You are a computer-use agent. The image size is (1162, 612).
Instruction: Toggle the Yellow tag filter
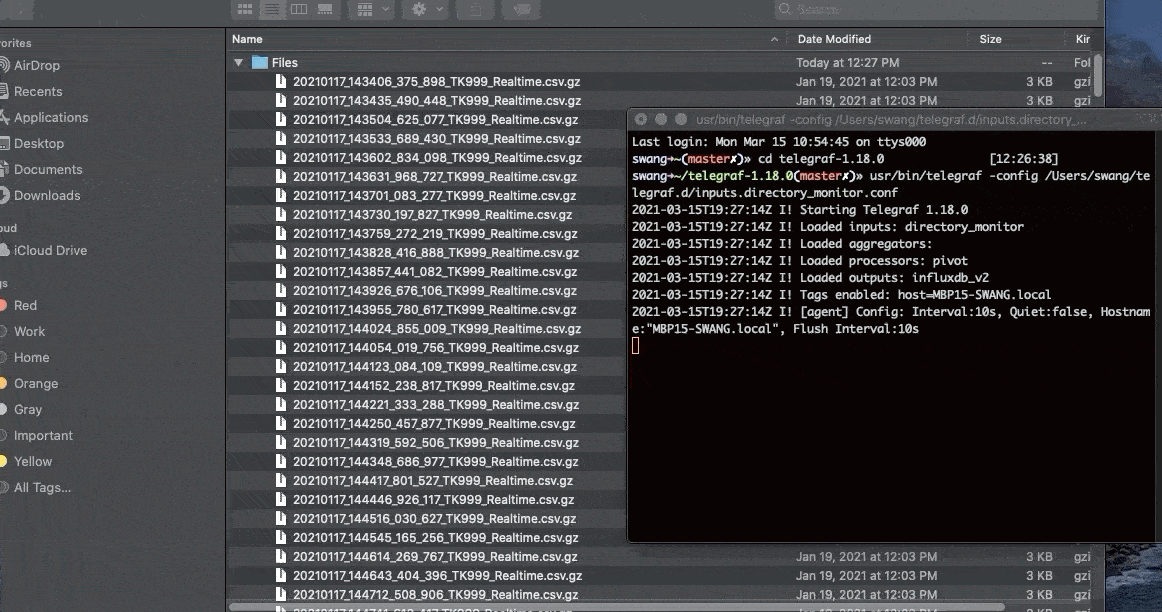tap(34, 461)
